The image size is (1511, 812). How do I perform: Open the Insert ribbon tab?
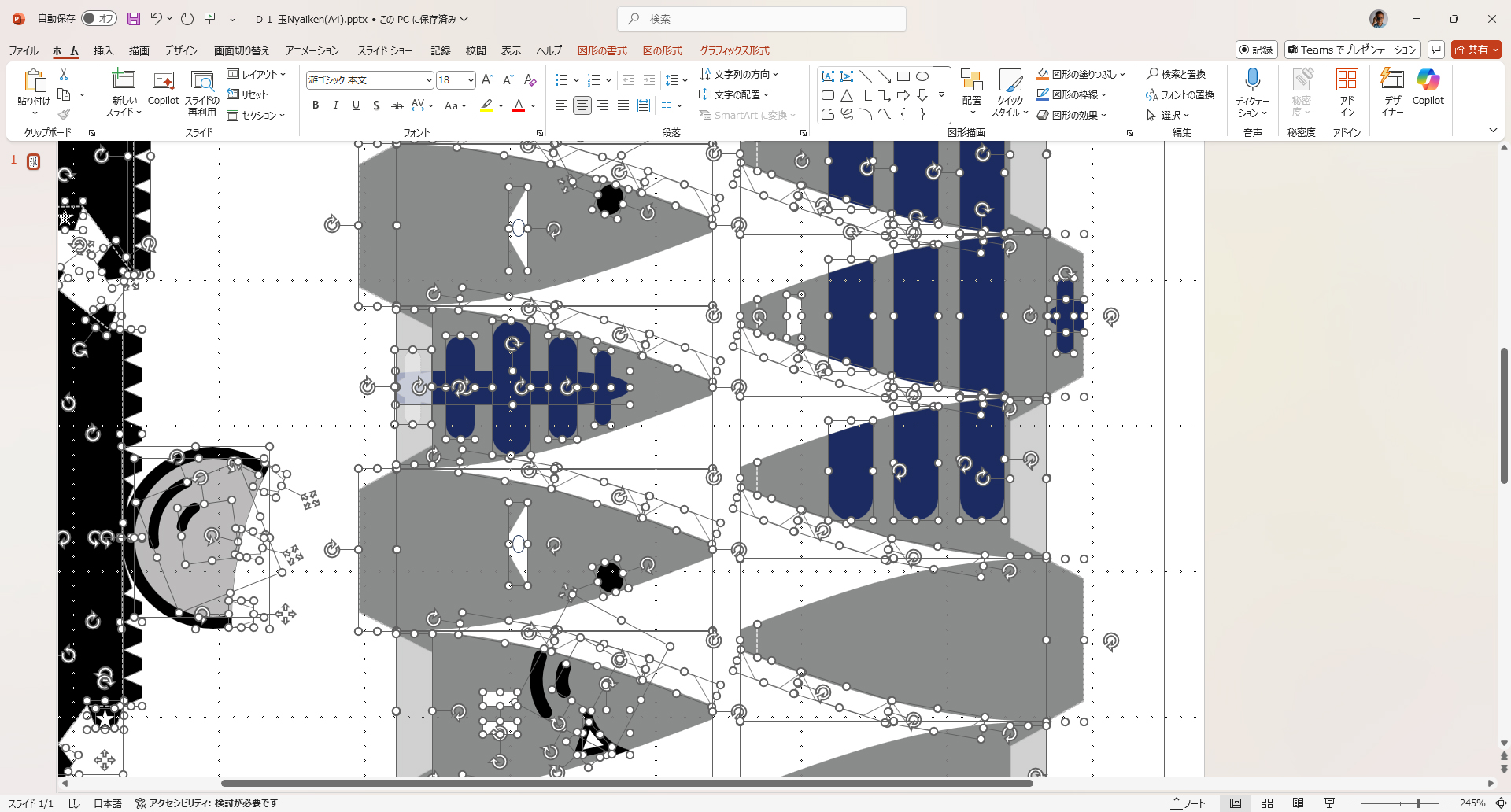(x=103, y=50)
